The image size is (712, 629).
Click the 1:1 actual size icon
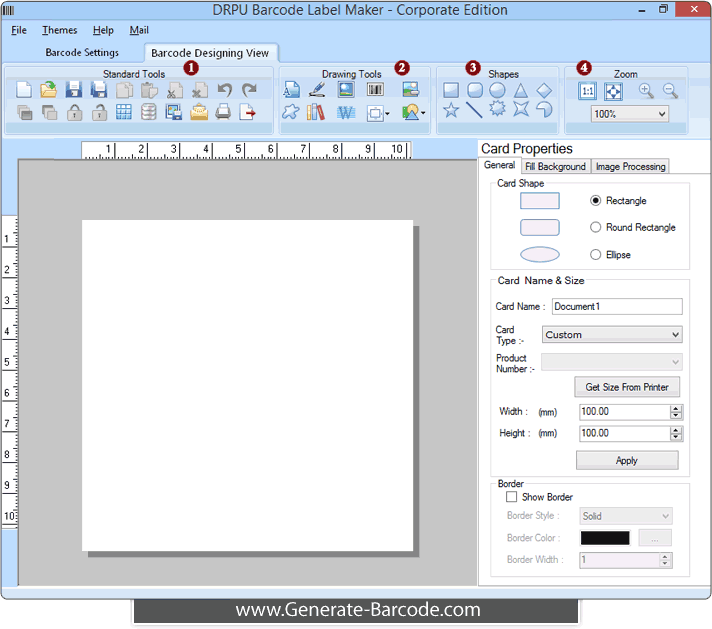[588, 91]
